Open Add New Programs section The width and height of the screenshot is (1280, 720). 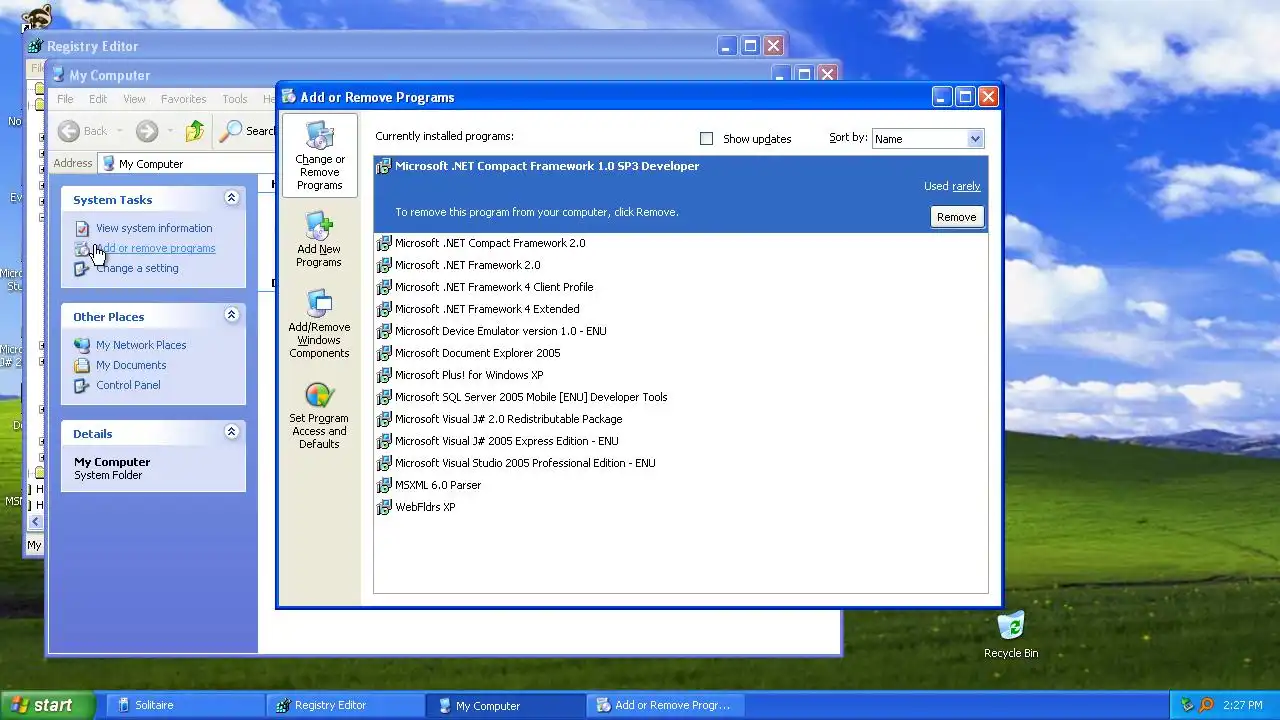point(319,239)
